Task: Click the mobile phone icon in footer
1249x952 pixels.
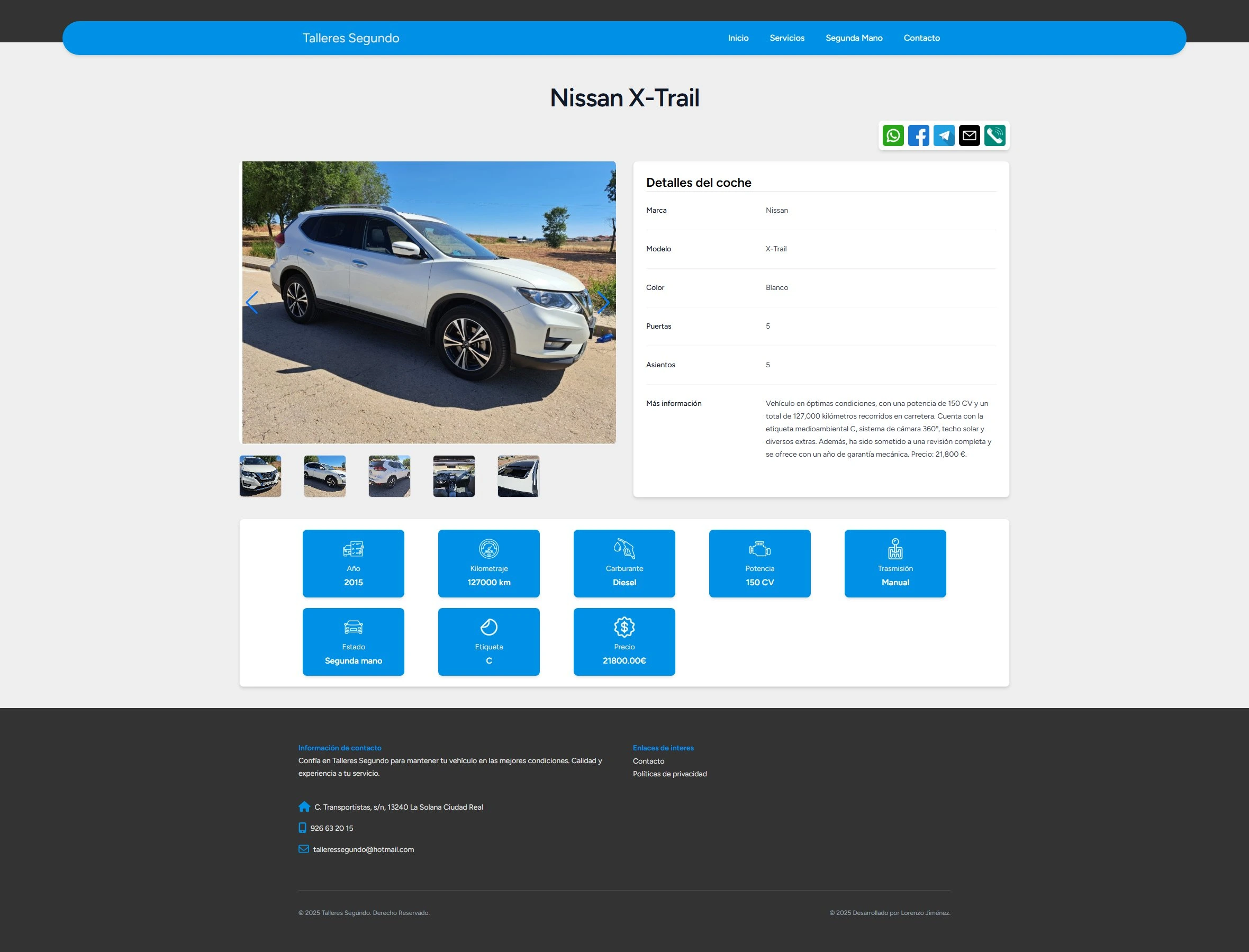Action: (x=303, y=828)
